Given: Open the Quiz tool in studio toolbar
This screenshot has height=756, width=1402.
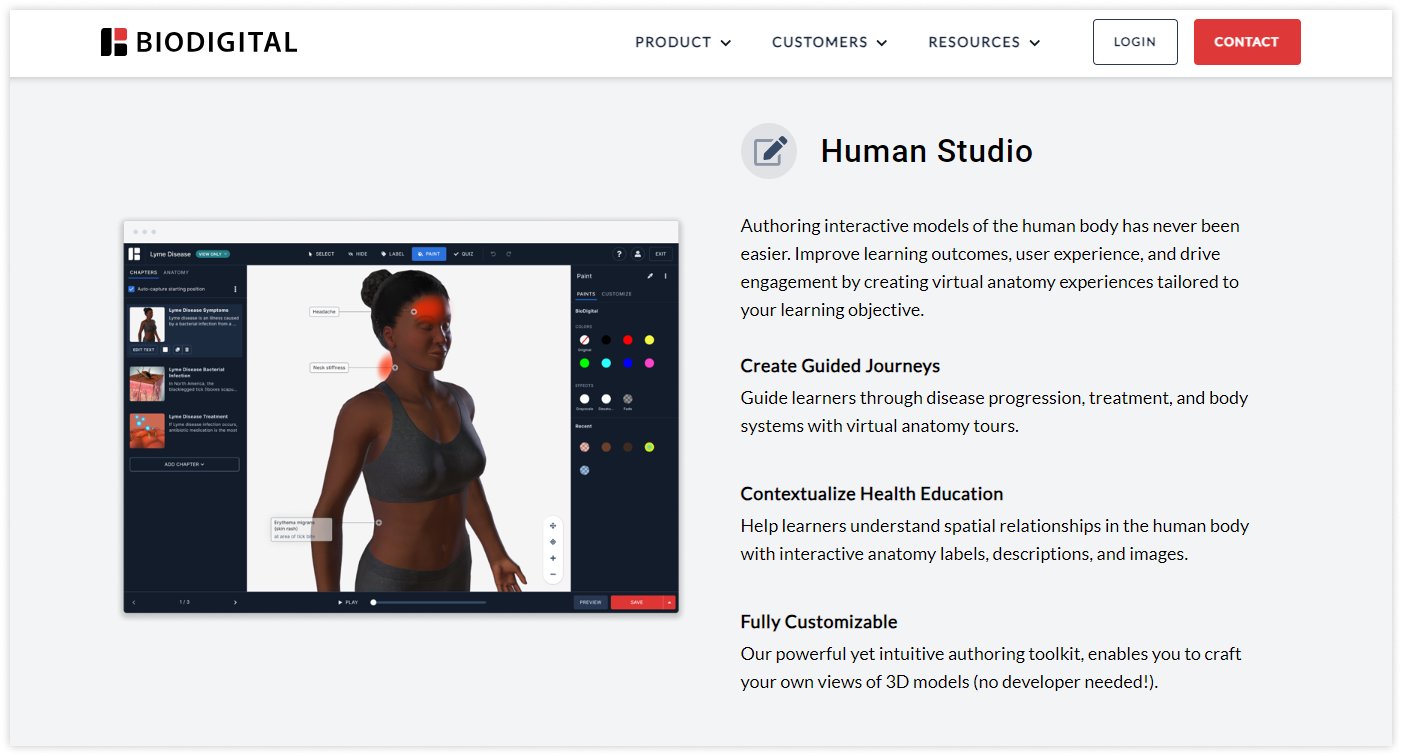Looking at the screenshot, I should pyautogui.click(x=463, y=254).
